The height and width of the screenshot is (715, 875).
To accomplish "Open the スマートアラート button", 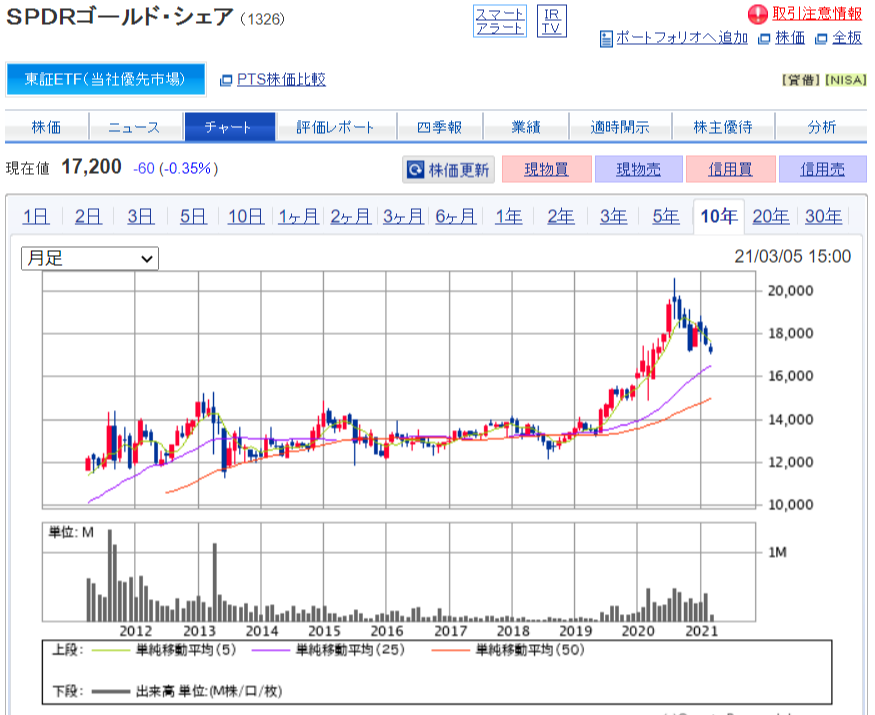I will coord(499,21).
